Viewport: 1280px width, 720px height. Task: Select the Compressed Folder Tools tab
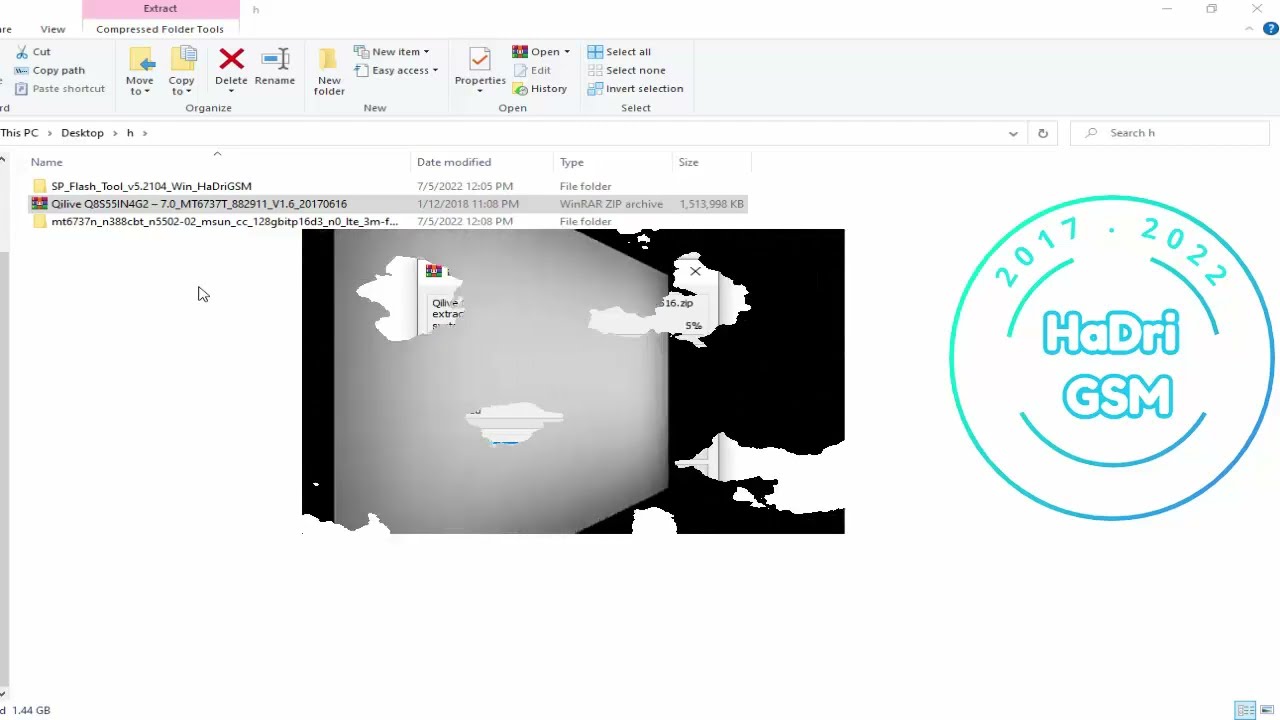pyautogui.click(x=160, y=29)
